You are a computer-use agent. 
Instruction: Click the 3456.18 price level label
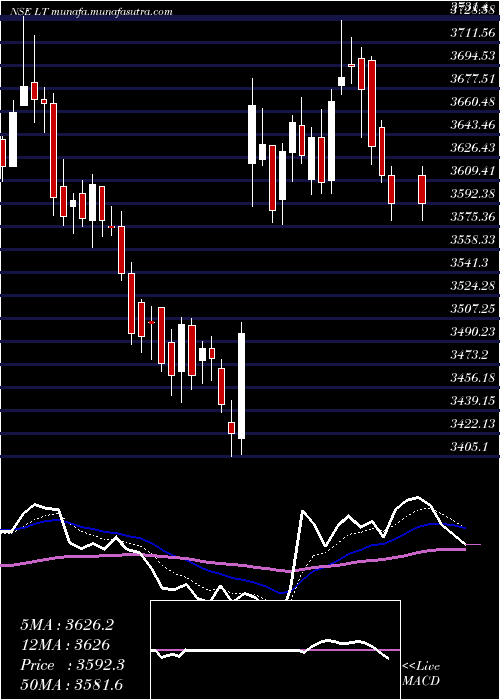pyautogui.click(x=473, y=378)
